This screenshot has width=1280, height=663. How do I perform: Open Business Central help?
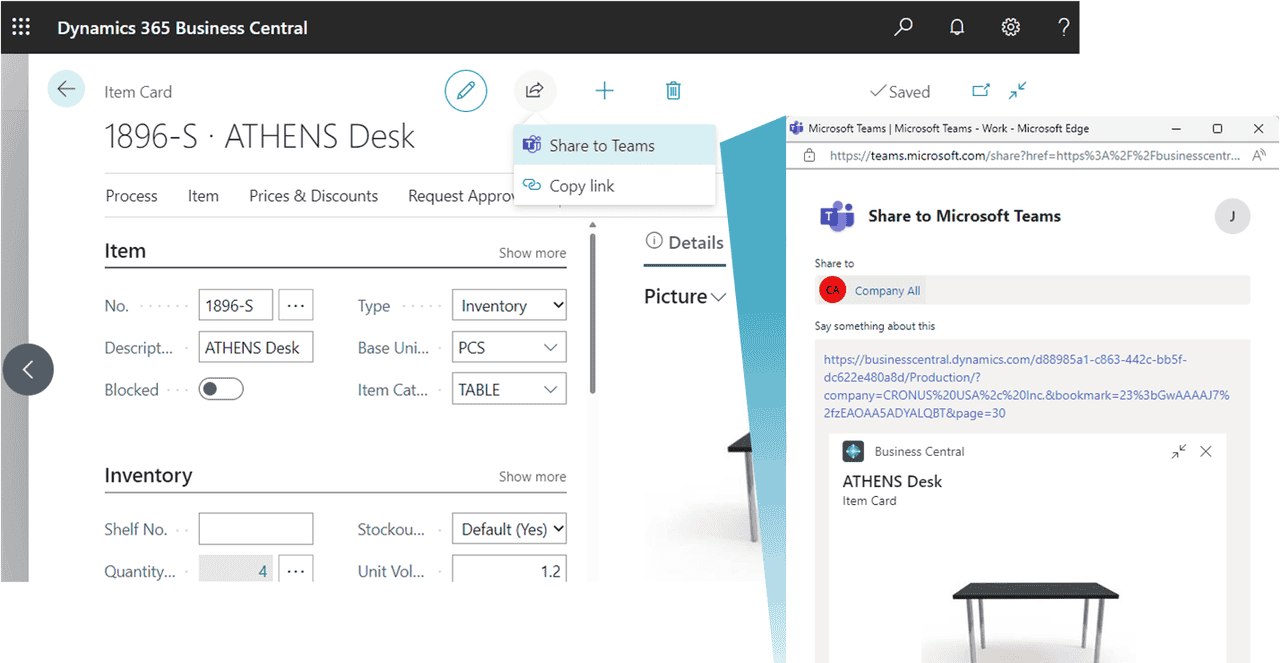(x=1063, y=27)
